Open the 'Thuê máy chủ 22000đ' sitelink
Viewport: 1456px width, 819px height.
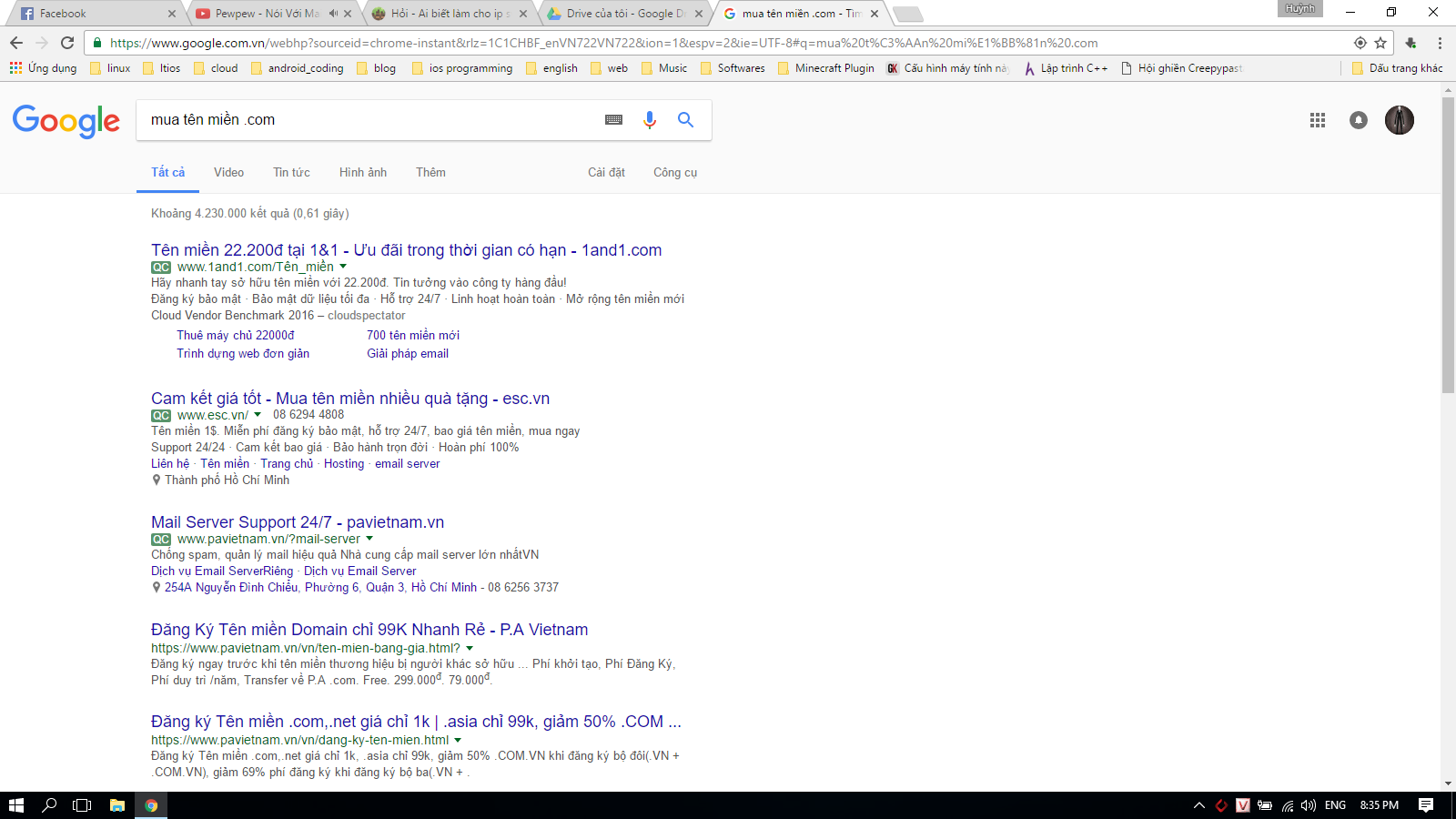236,335
